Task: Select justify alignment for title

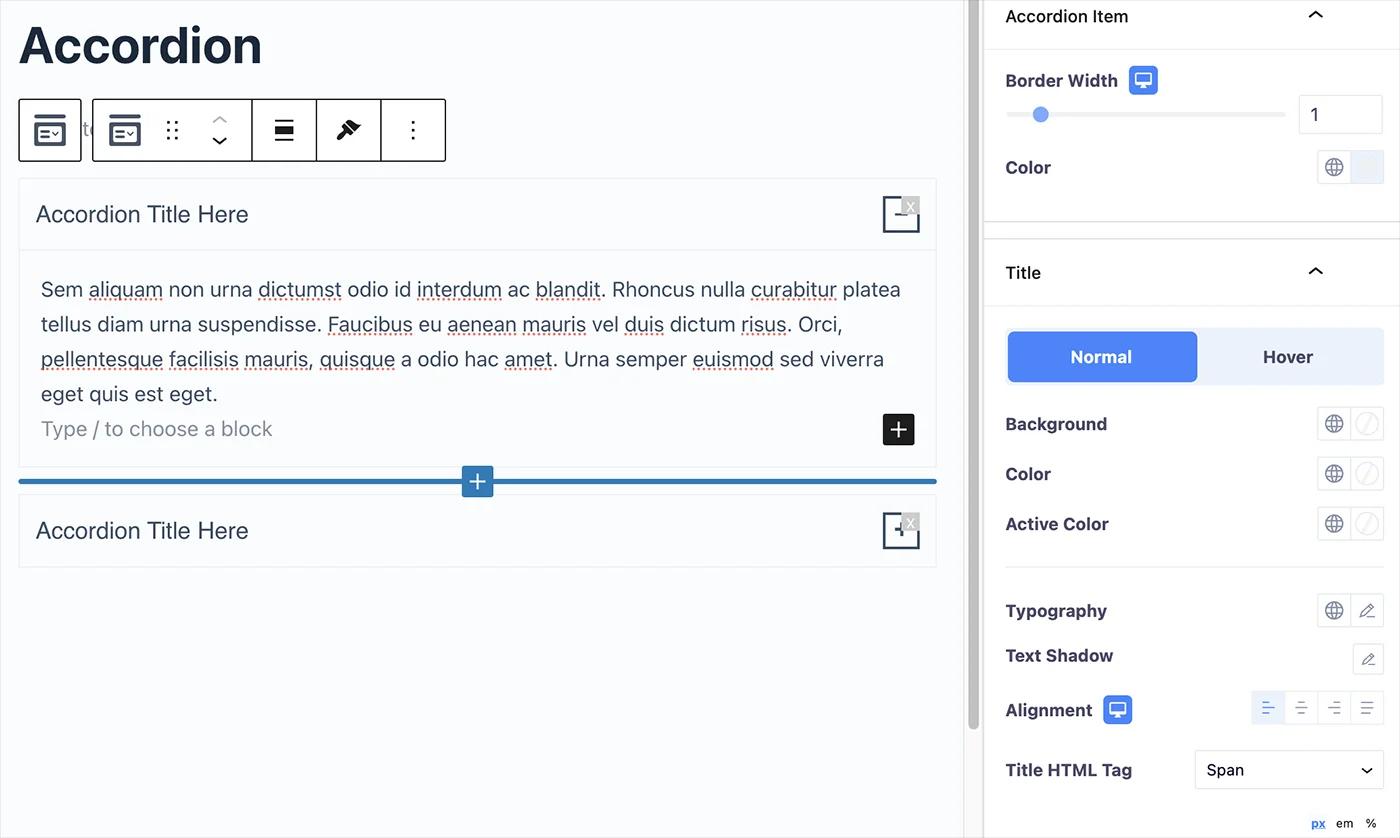Action: click(1367, 709)
